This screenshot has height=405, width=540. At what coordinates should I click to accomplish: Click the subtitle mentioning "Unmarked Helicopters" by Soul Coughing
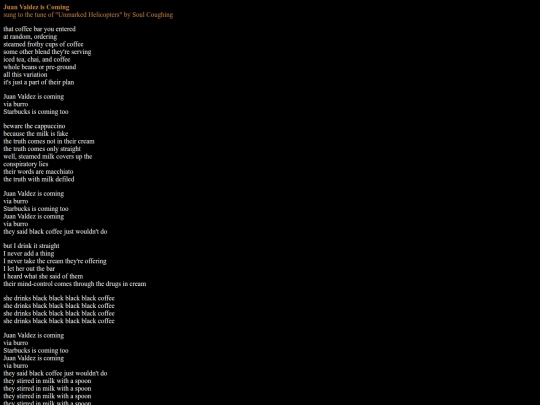(x=88, y=15)
